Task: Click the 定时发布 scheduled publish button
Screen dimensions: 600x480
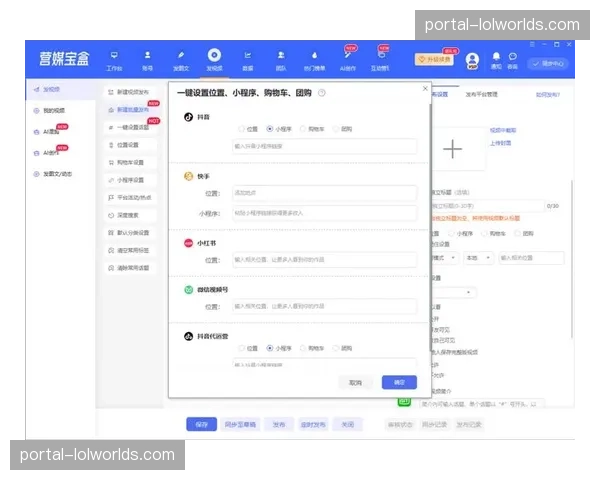Action: [313, 424]
